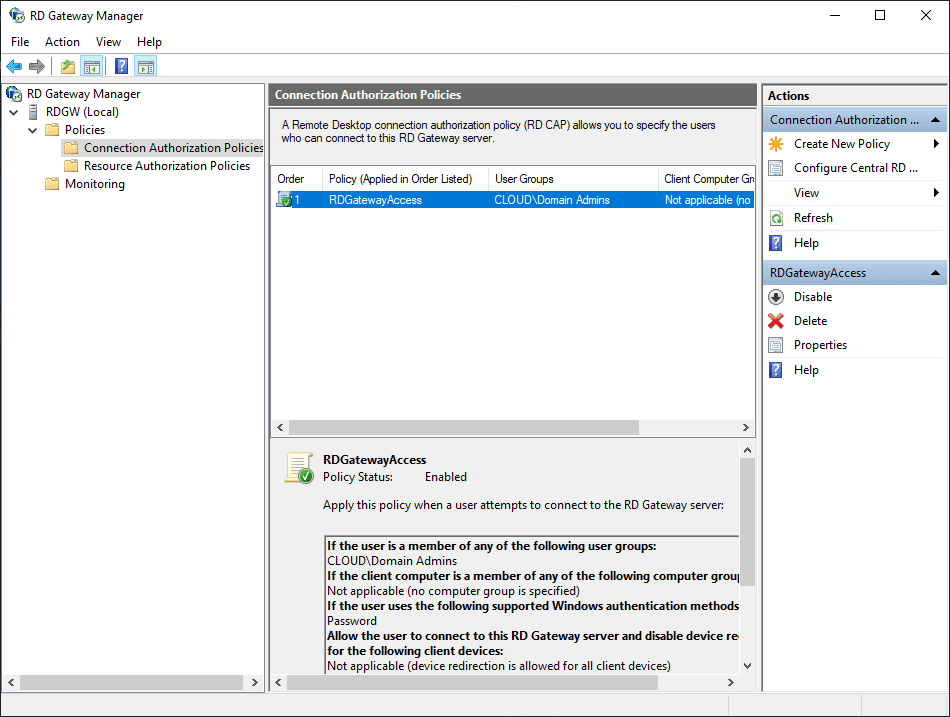
Task: Open the View menu
Action: point(108,42)
